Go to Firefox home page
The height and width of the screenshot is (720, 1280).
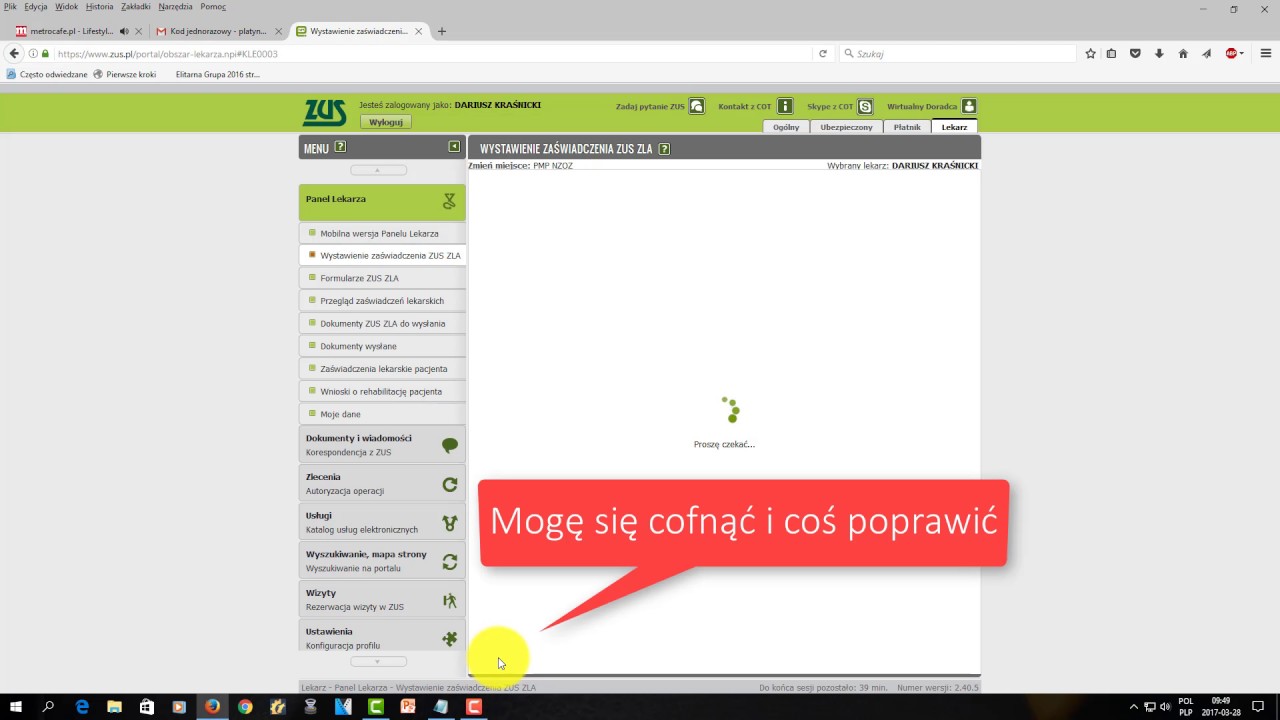[x=1183, y=54]
